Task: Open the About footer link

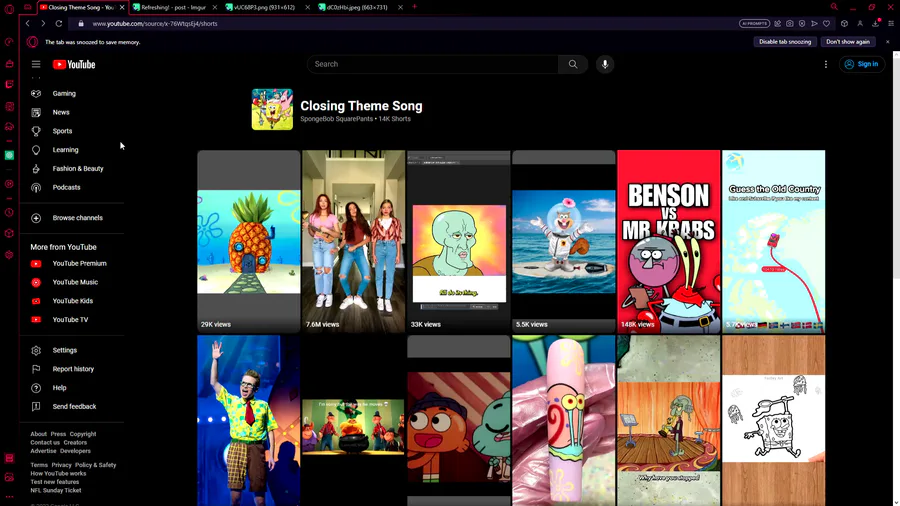Action: (x=38, y=434)
